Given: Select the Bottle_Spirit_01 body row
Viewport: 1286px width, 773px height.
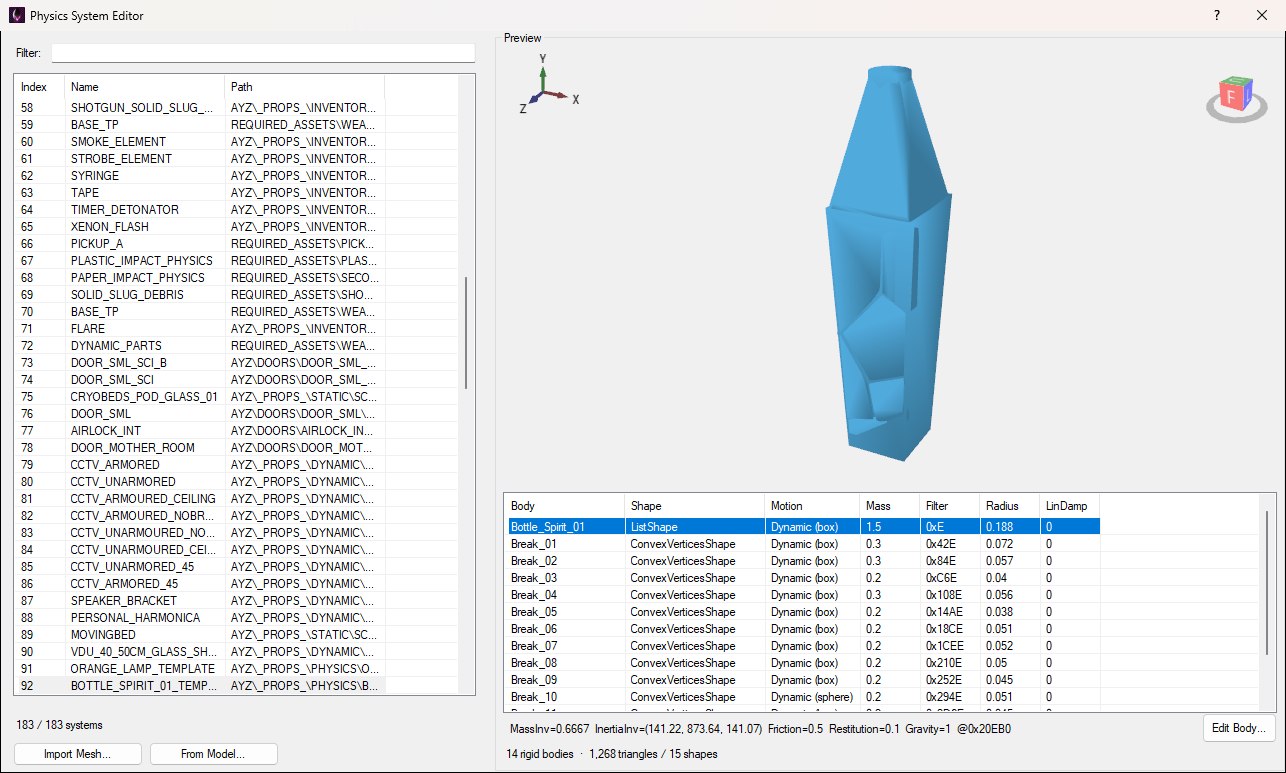Looking at the screenshot, I should point(802,526).
